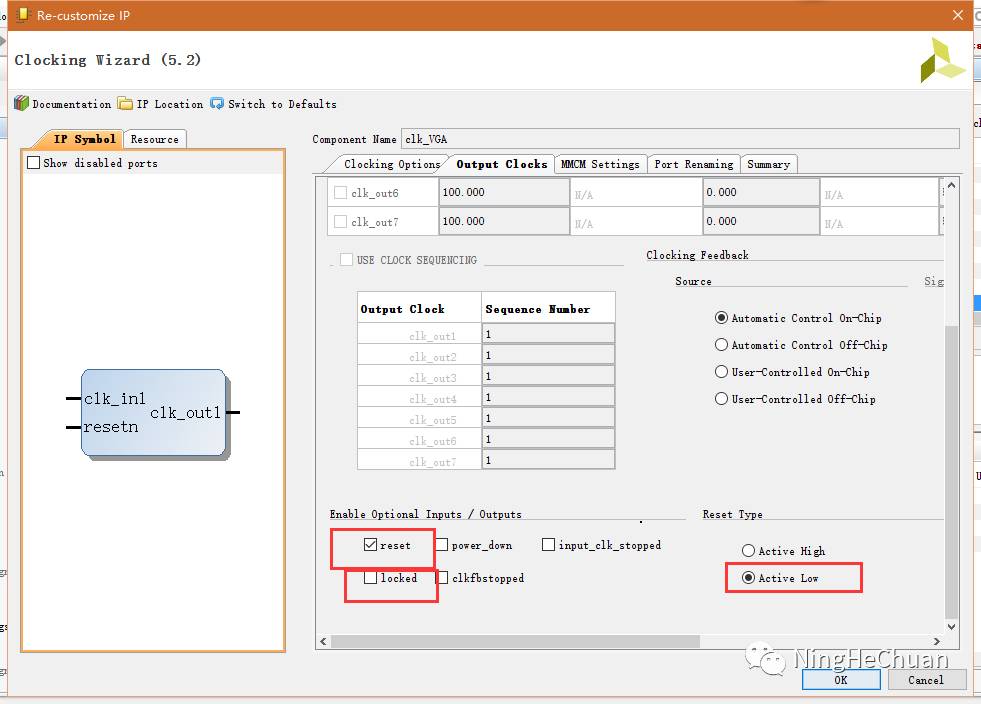Screen dimensions: 981x704
Task: Open the Documentation book icon
Action: (21, 104)
